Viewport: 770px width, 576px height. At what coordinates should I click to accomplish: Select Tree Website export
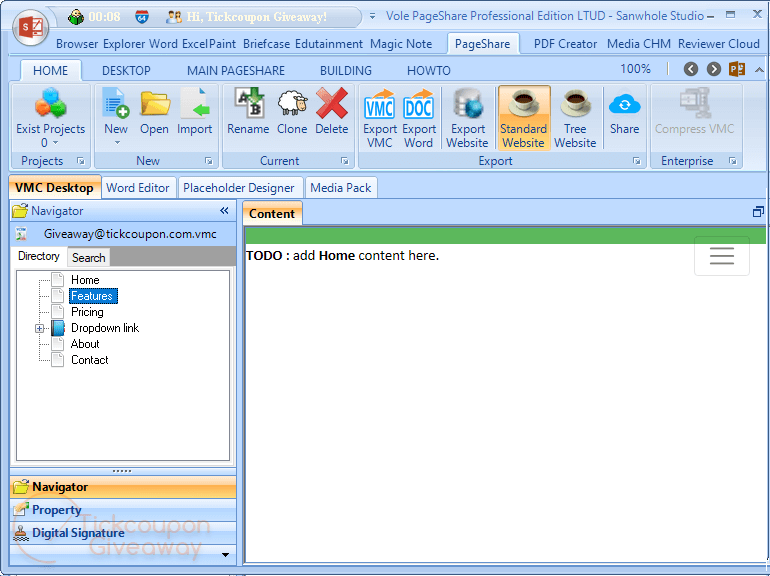pyautogui.click(x=575, y=118)
